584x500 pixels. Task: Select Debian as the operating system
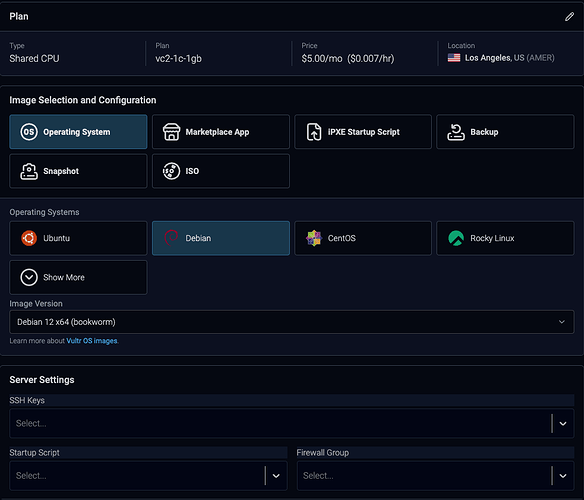[220, 238]
